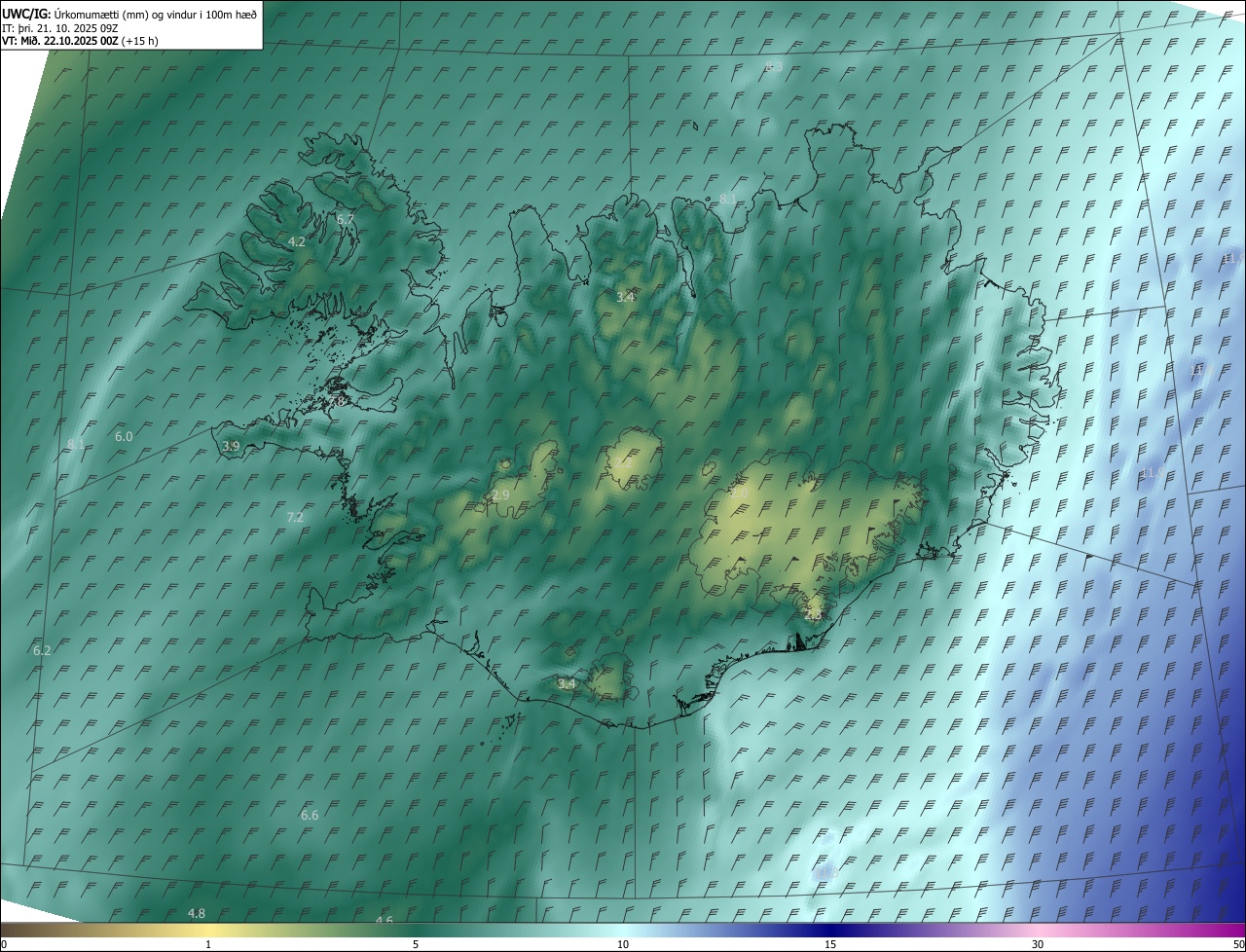Click the 2.9 value label on the map
The width and height of the screenshot is (1246, 952).
click(x=500, y=495)
